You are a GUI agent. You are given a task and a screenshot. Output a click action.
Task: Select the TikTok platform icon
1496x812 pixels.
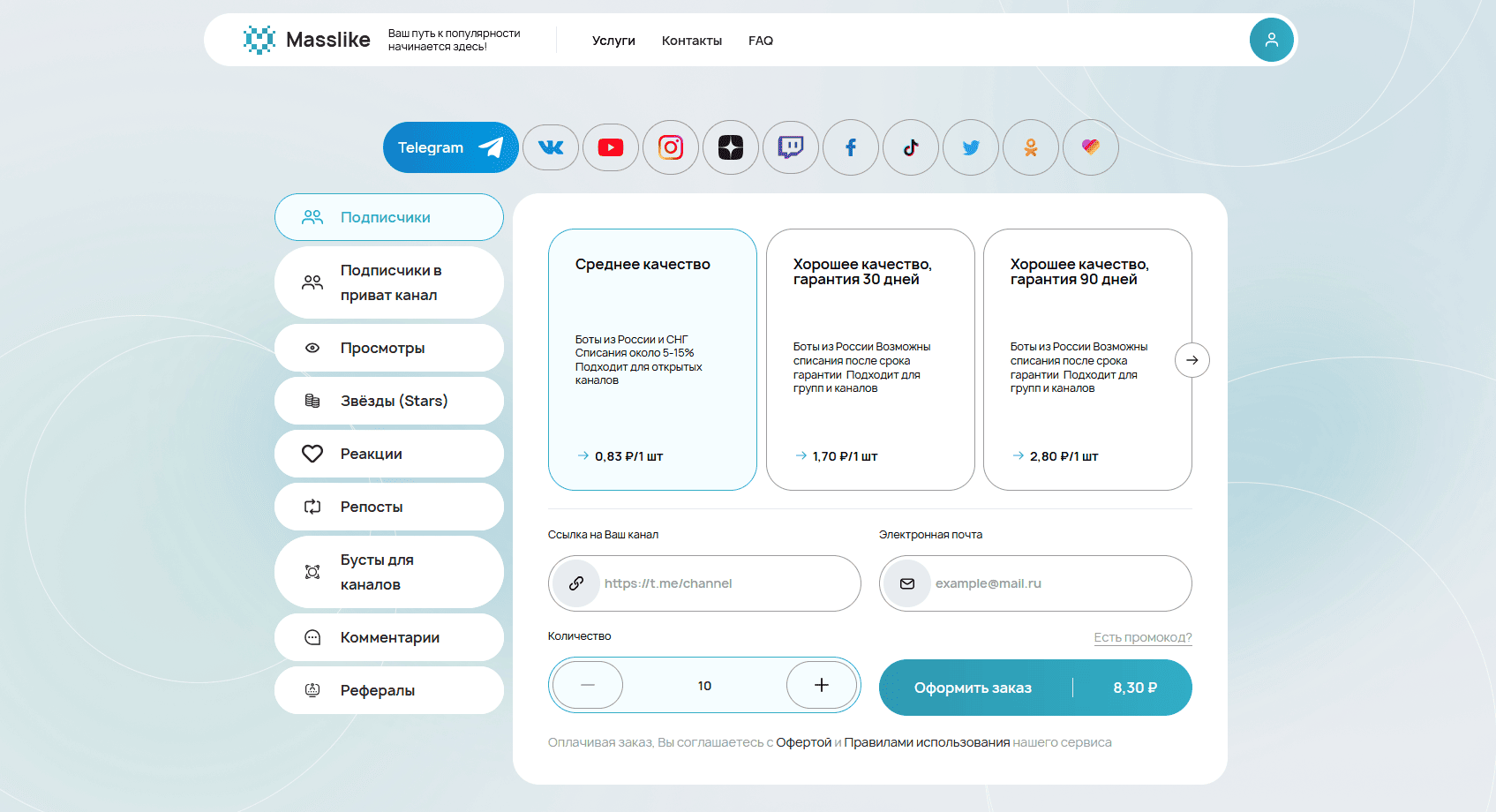tap(911, 147)
